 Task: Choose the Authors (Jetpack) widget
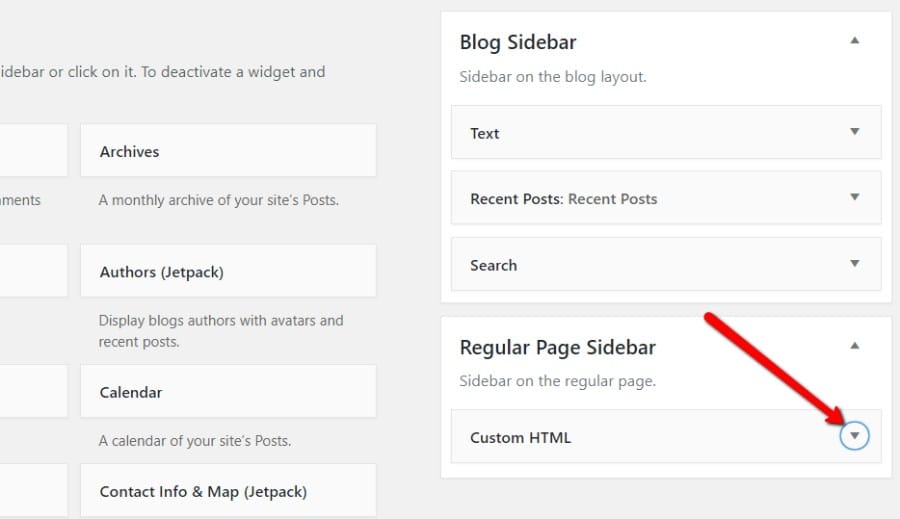tap(161, 272)
